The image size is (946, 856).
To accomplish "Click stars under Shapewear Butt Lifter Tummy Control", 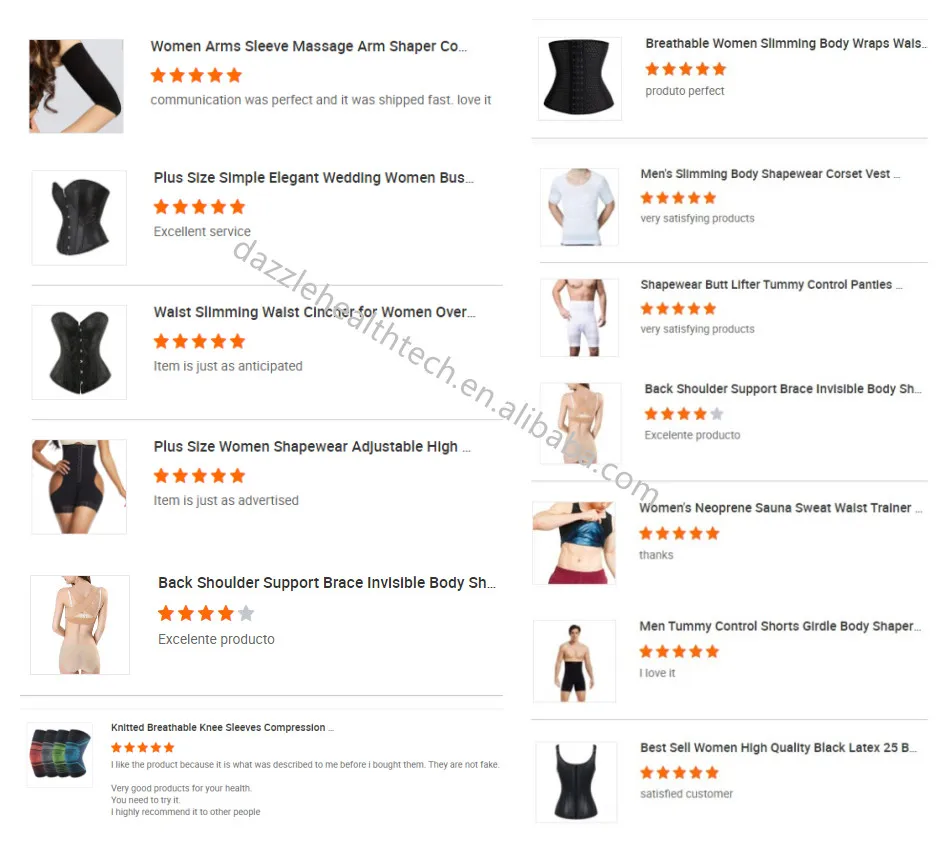I will (x=678, y=309).
